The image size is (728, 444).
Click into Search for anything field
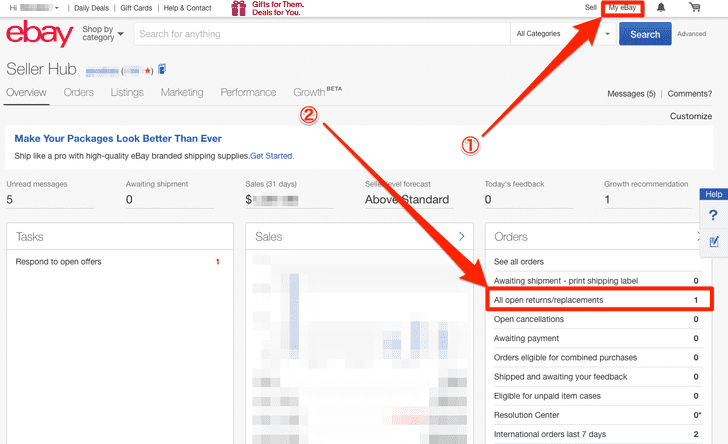(x=322, y=34)
